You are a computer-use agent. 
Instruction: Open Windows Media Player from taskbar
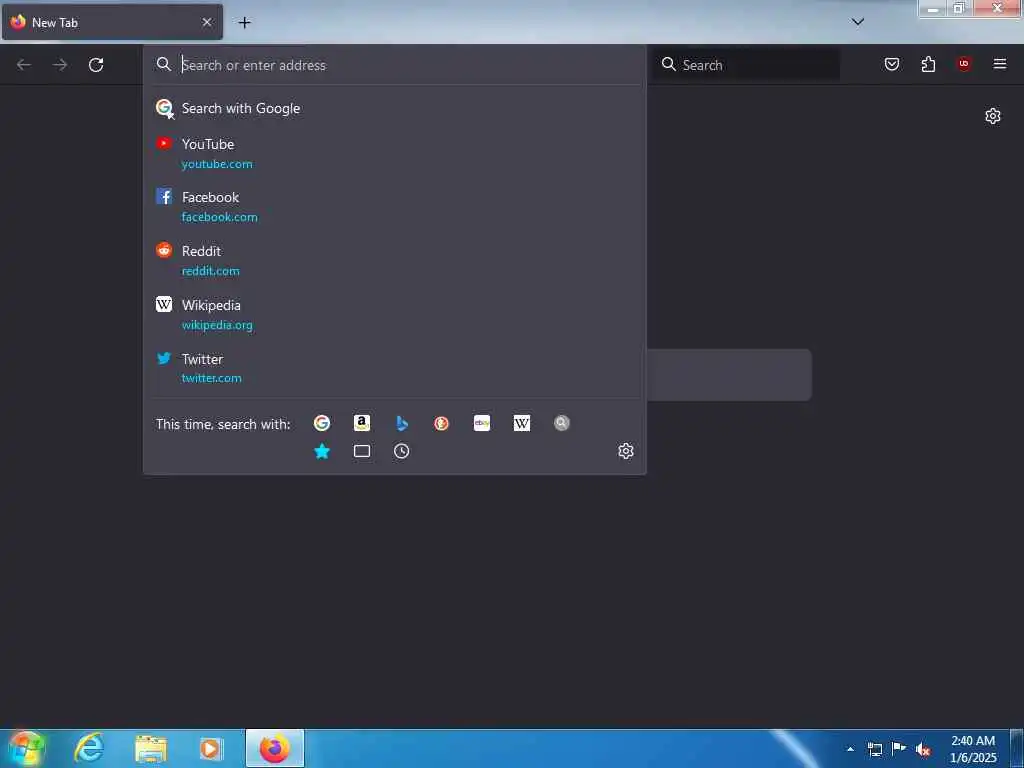click(211, 749)
